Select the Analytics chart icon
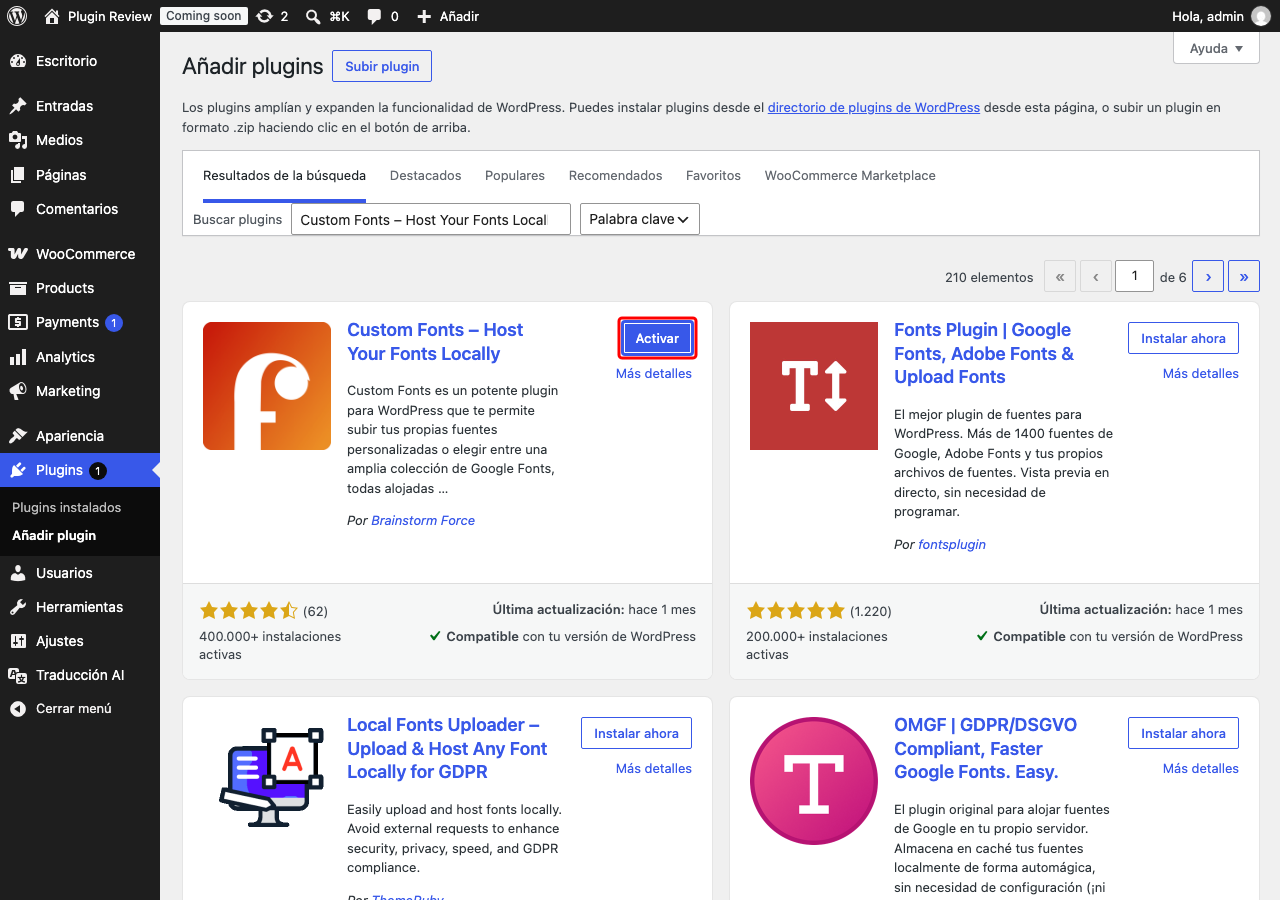1280x900 pixels. (18, 357)
